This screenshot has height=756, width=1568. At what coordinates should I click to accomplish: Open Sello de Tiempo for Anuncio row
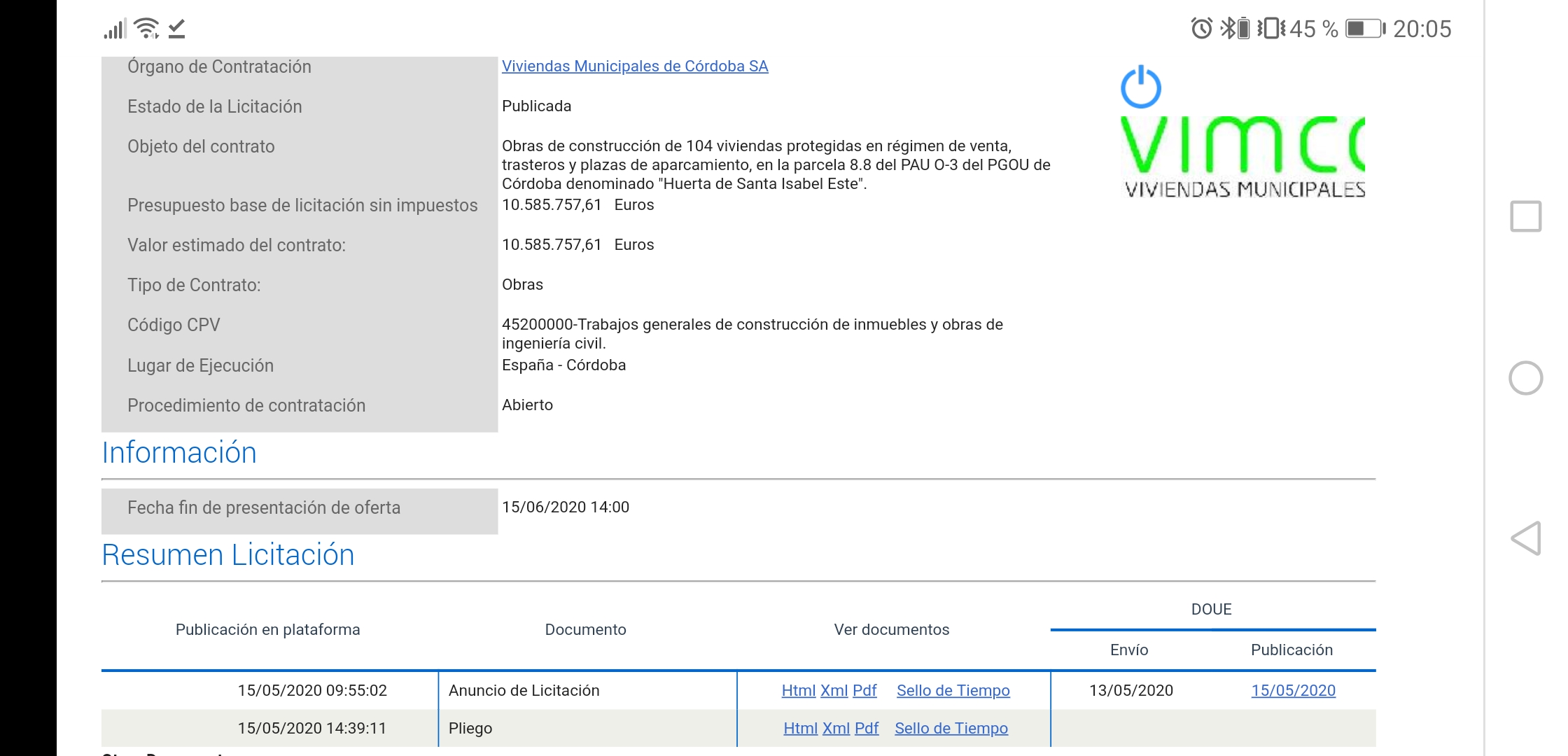coord(953,690)
